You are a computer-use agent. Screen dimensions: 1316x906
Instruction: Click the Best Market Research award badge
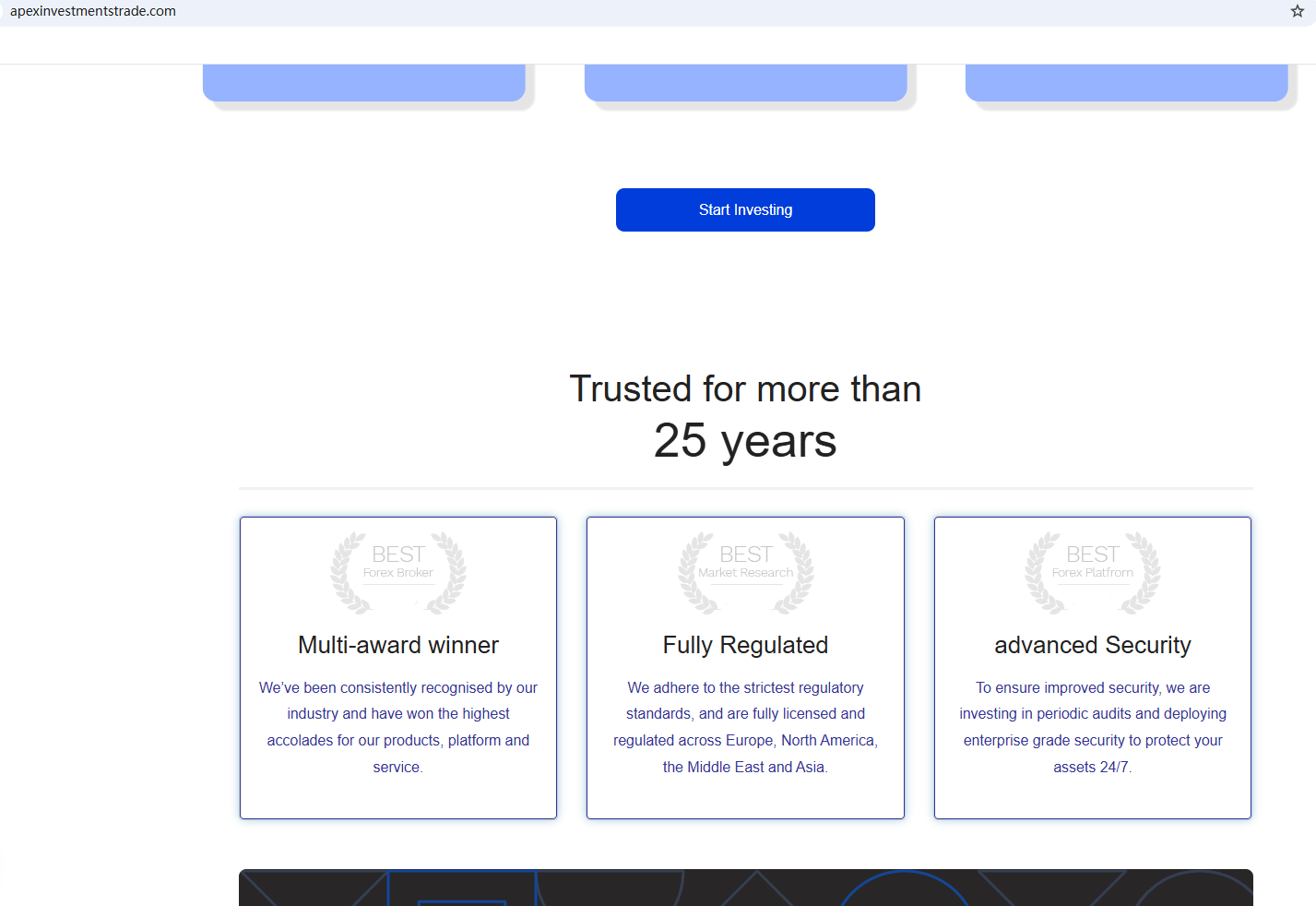(x=745, y=572)
